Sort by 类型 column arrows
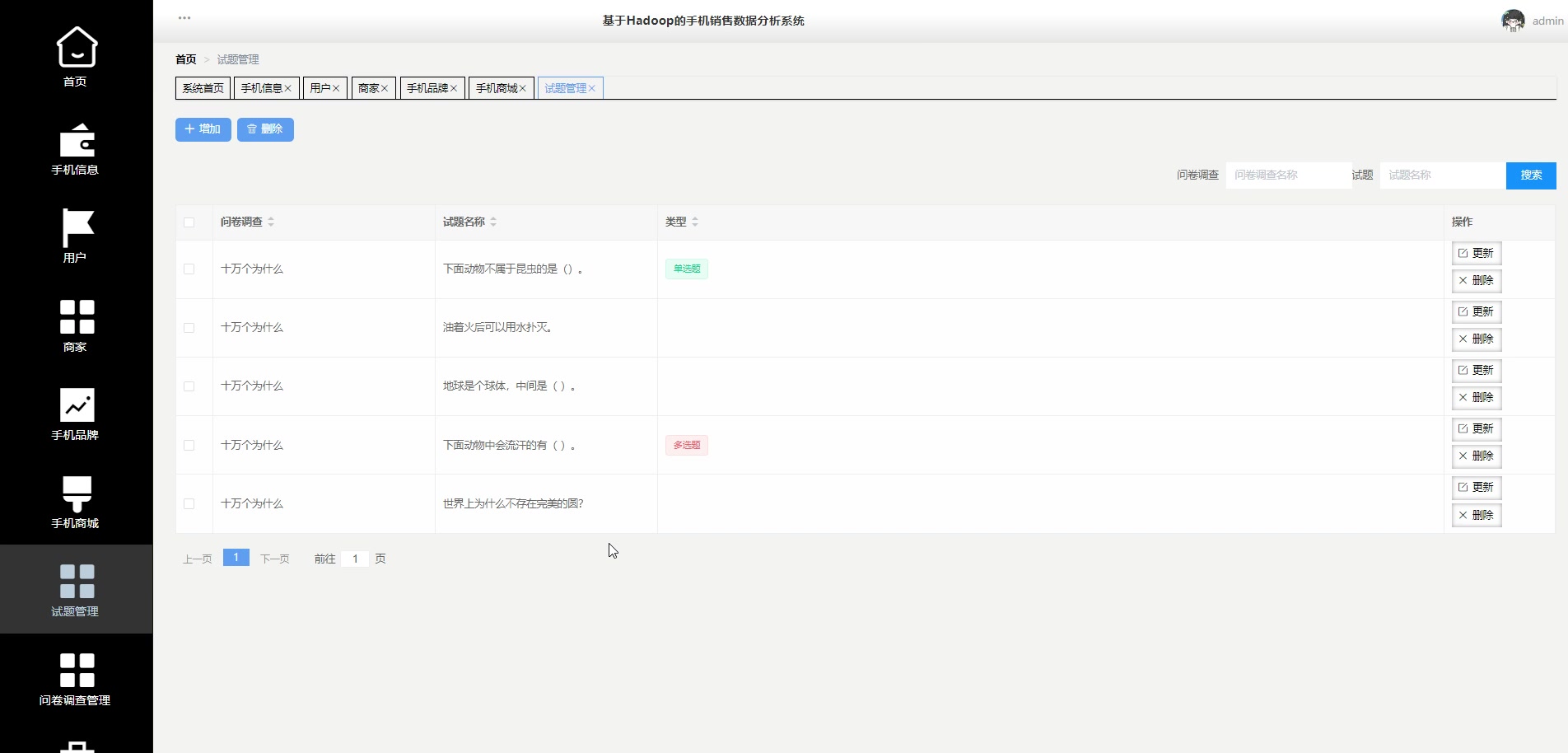1568x753 pixels. tap(695, 222)
